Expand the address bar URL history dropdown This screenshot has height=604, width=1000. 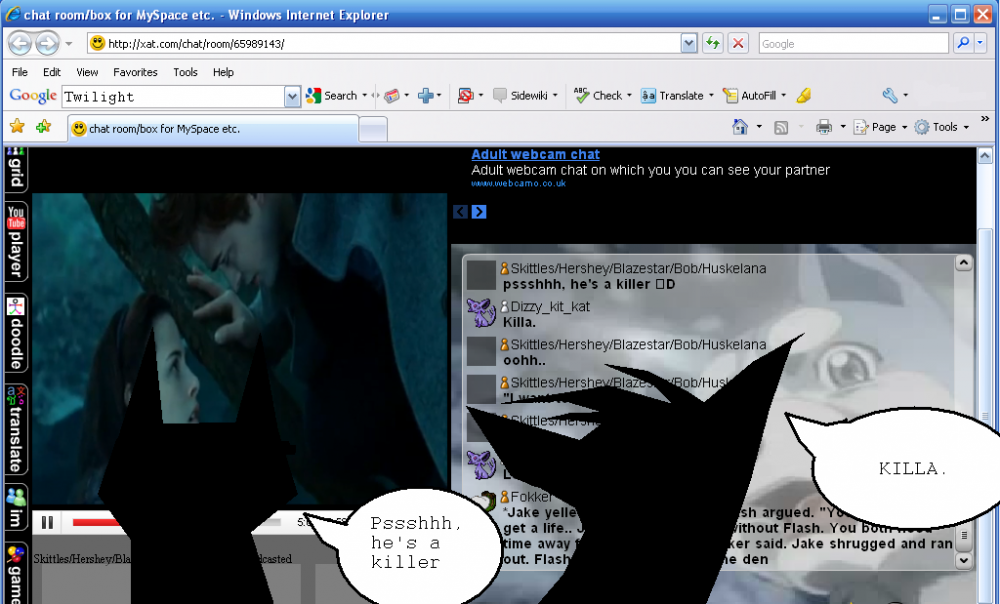[689, 43]
